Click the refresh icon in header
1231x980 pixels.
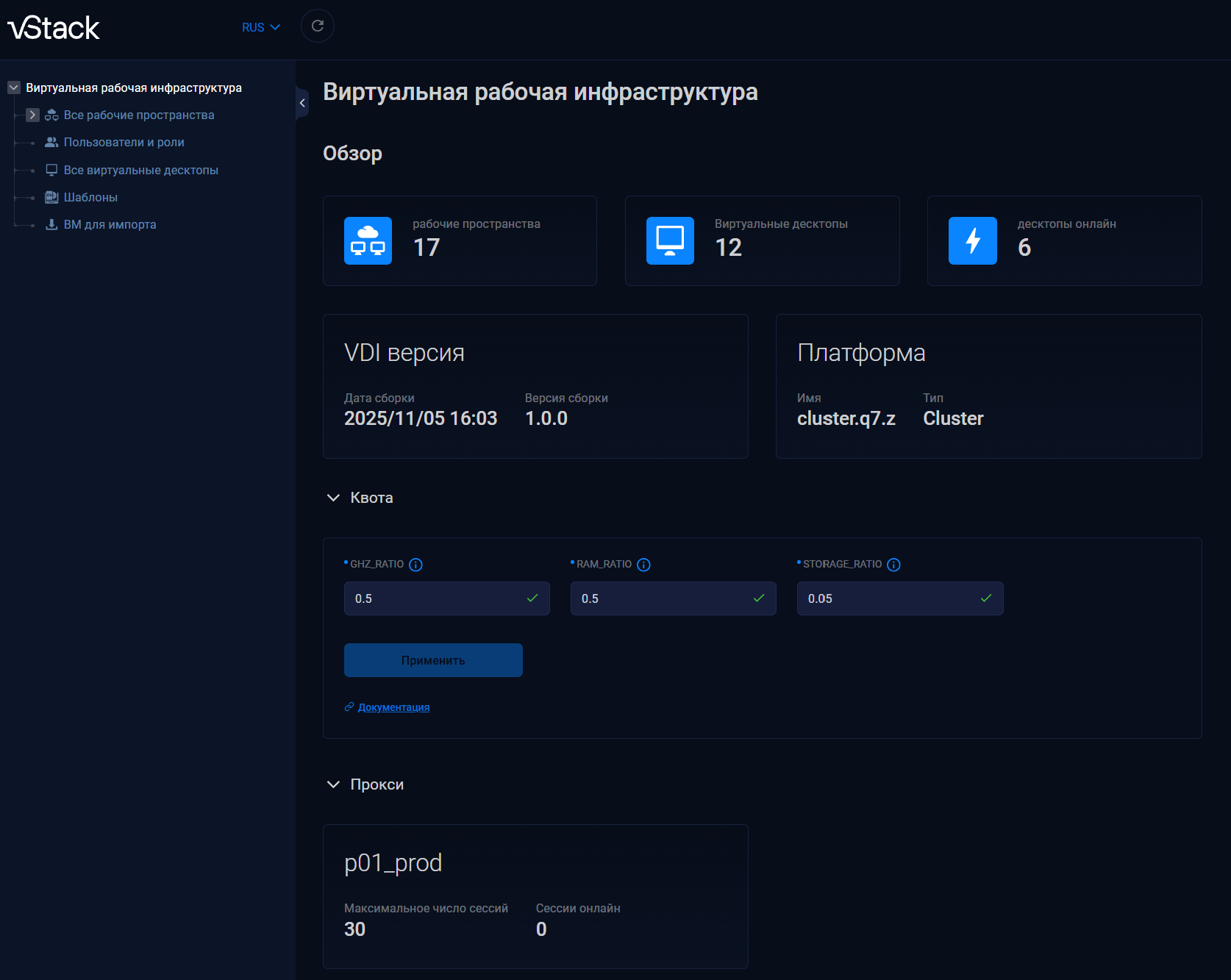[318, 26]
